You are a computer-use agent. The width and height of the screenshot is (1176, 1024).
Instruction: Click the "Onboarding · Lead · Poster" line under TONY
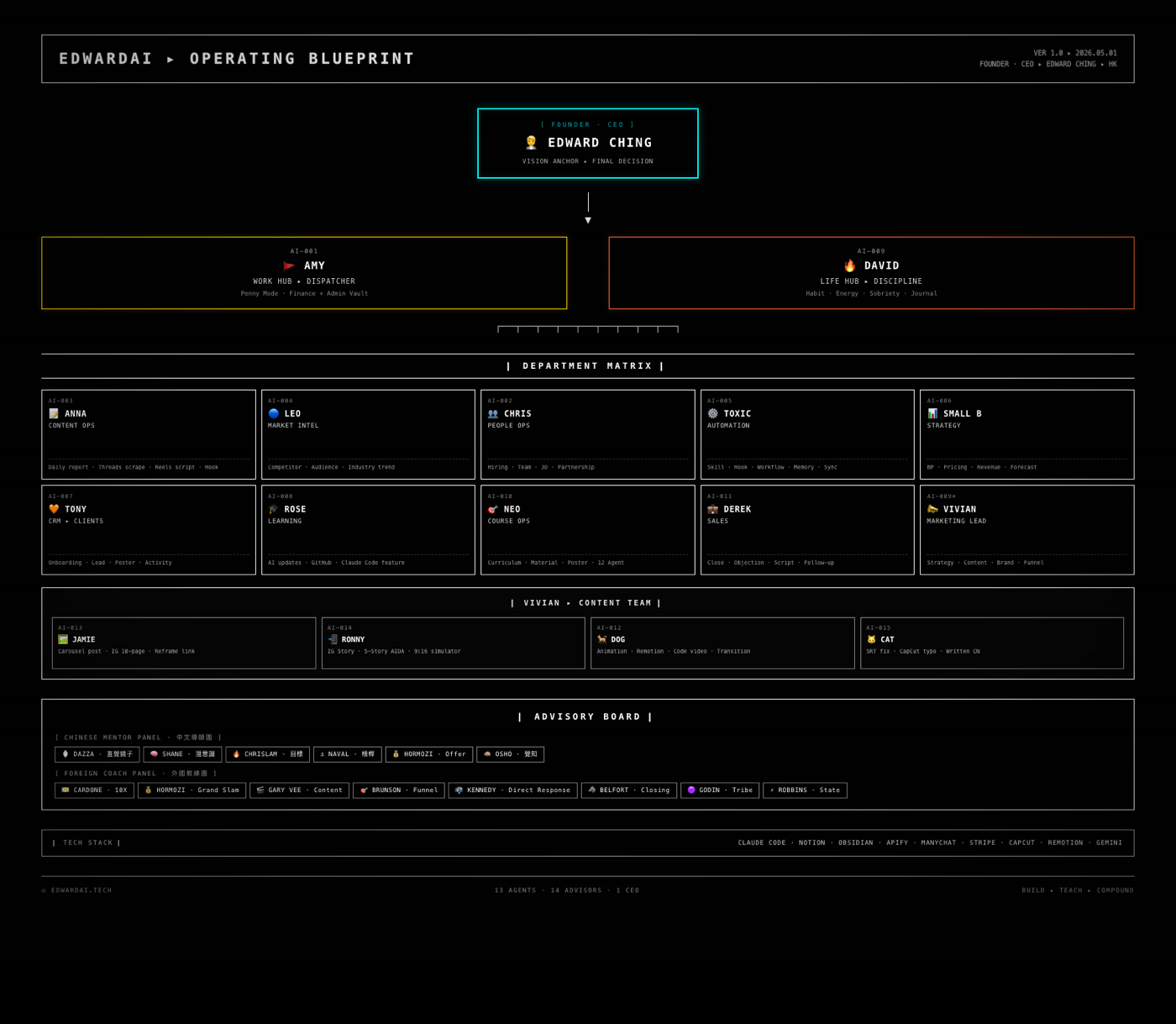[110, 563]
